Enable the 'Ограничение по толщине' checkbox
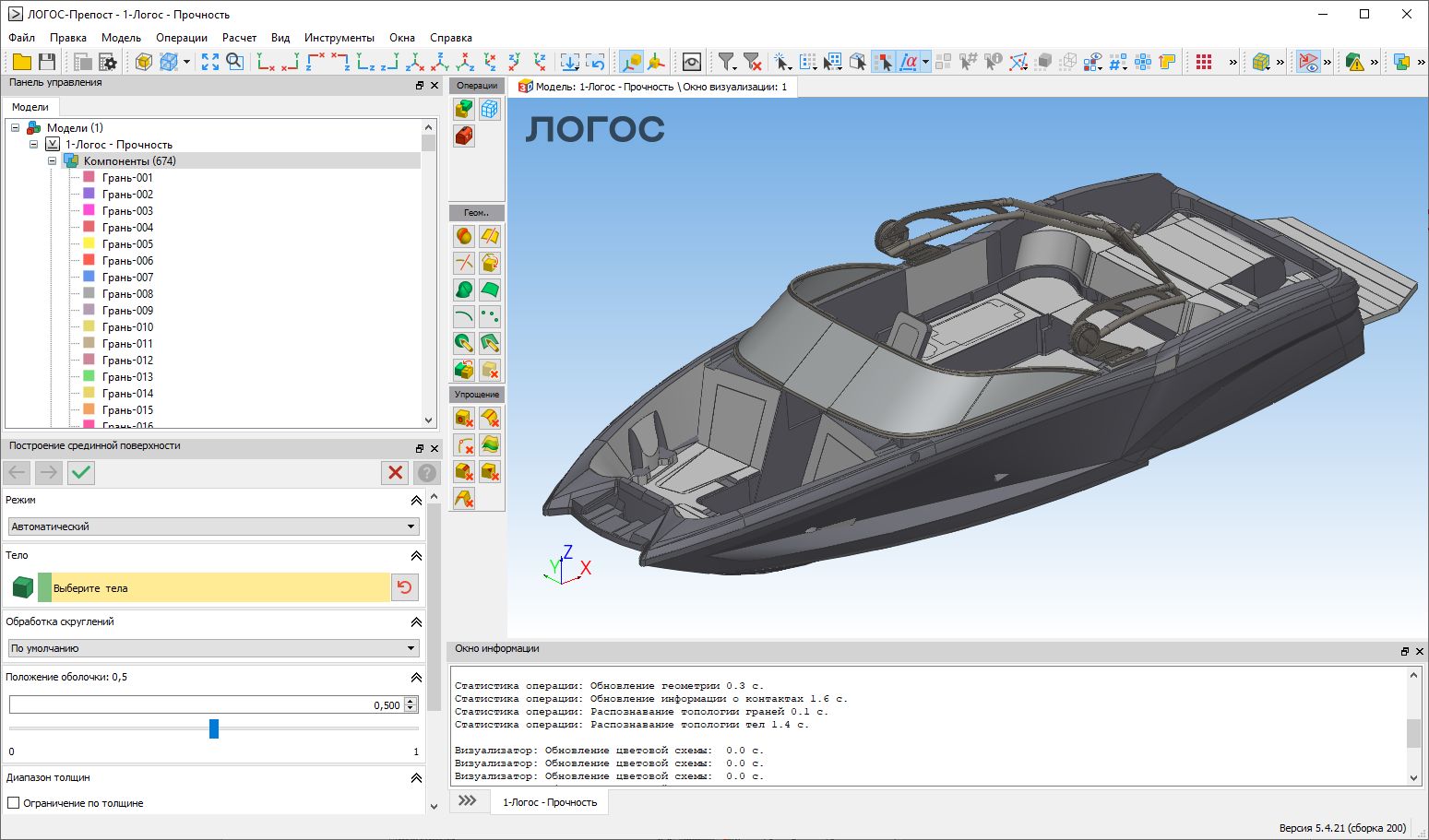Screen dimensions: 1429x840 14,803
